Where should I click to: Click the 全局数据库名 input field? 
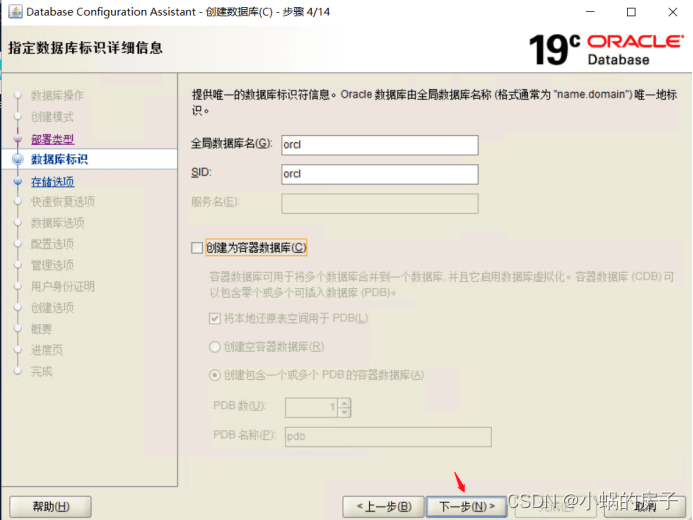pos(380,145)
